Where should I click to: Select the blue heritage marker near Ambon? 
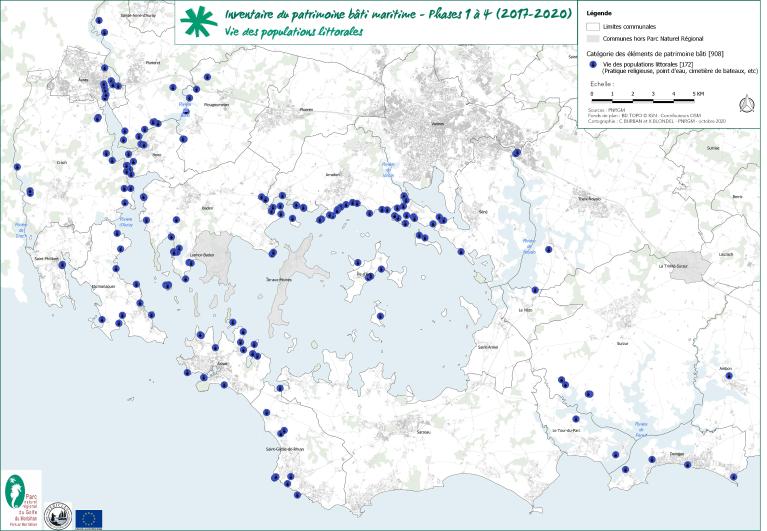point(729,379)
